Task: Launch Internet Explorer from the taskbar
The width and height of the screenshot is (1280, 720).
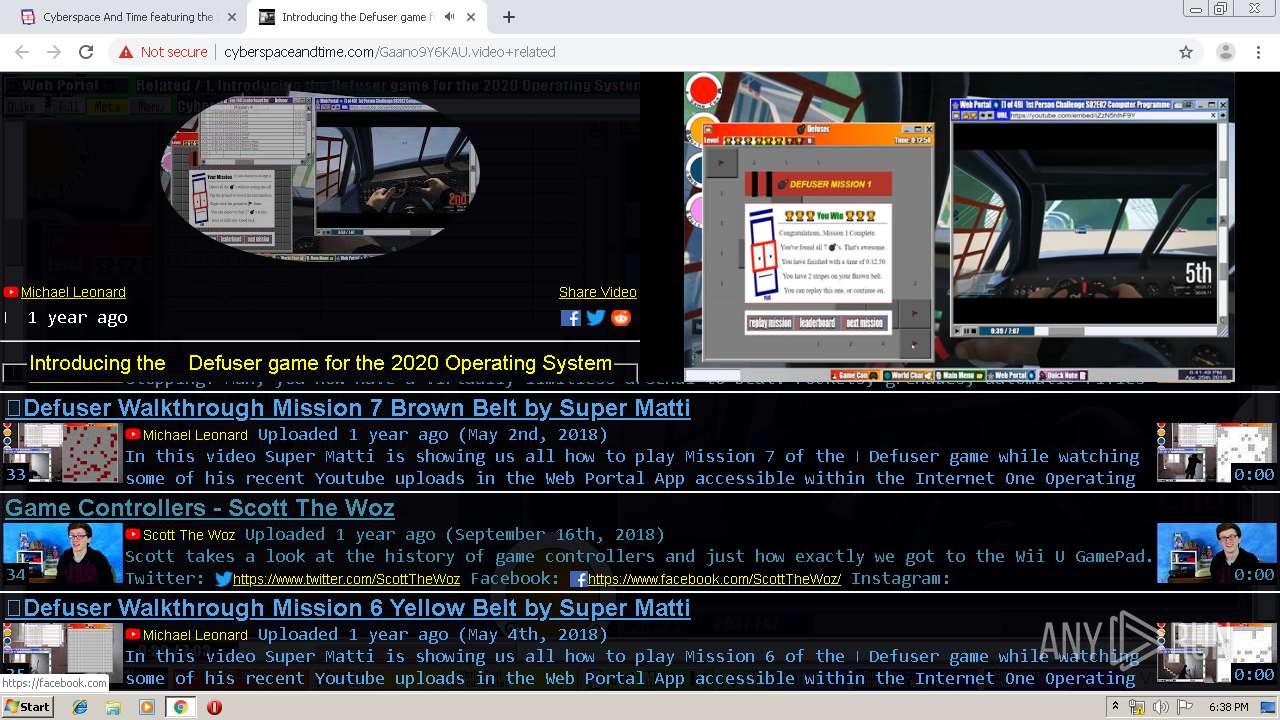Action: [80, 707]
